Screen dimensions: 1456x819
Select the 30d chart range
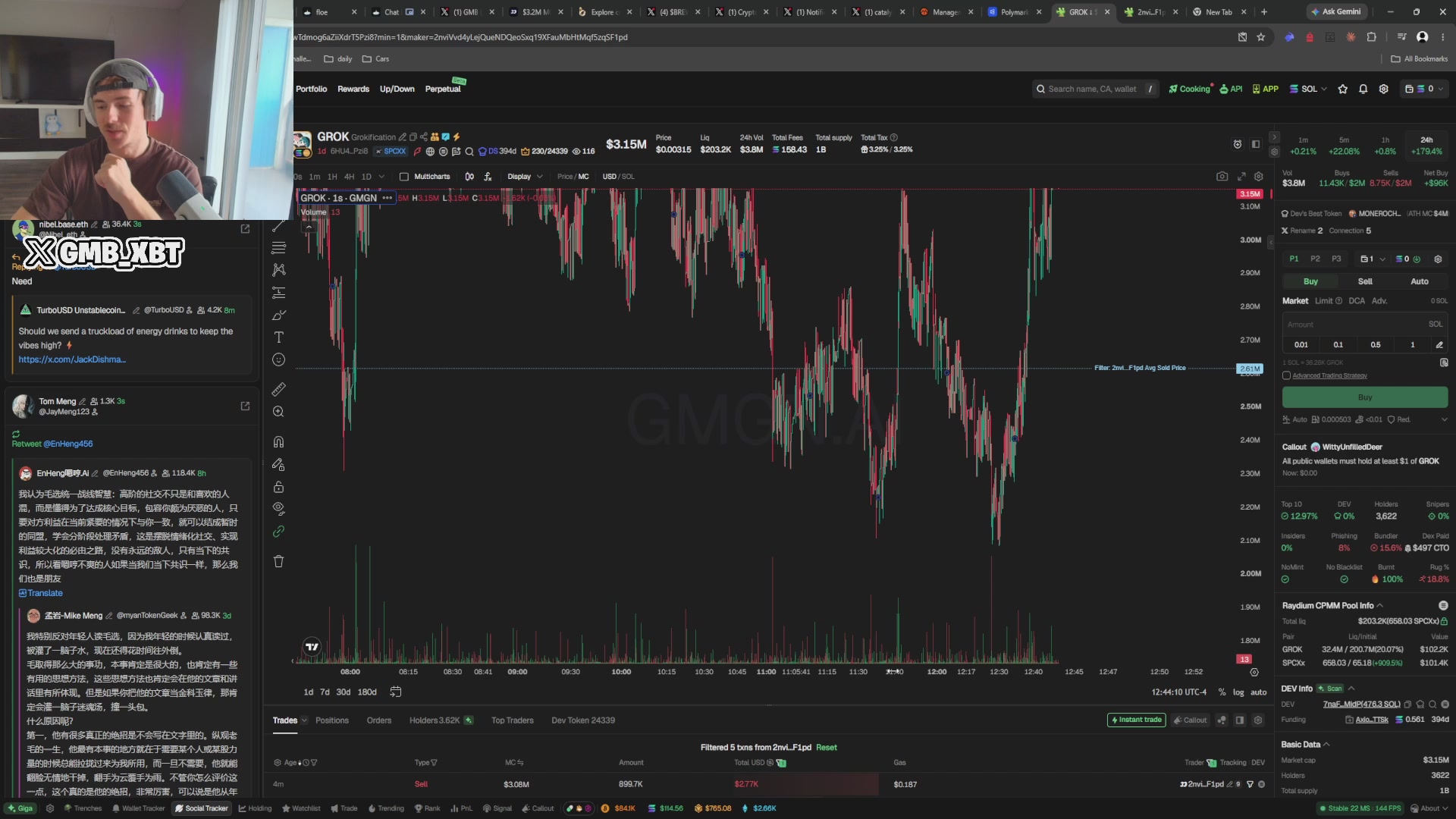[344, 692]
